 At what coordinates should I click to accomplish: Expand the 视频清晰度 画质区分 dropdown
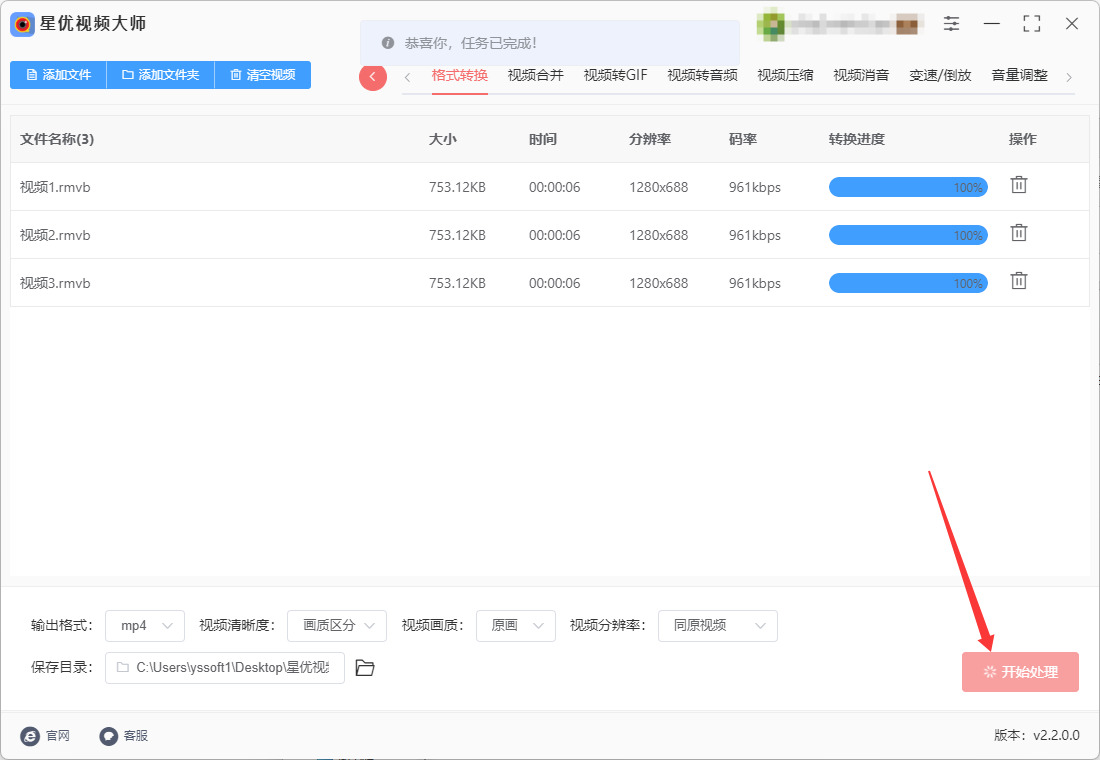click(x=337, y=626)
